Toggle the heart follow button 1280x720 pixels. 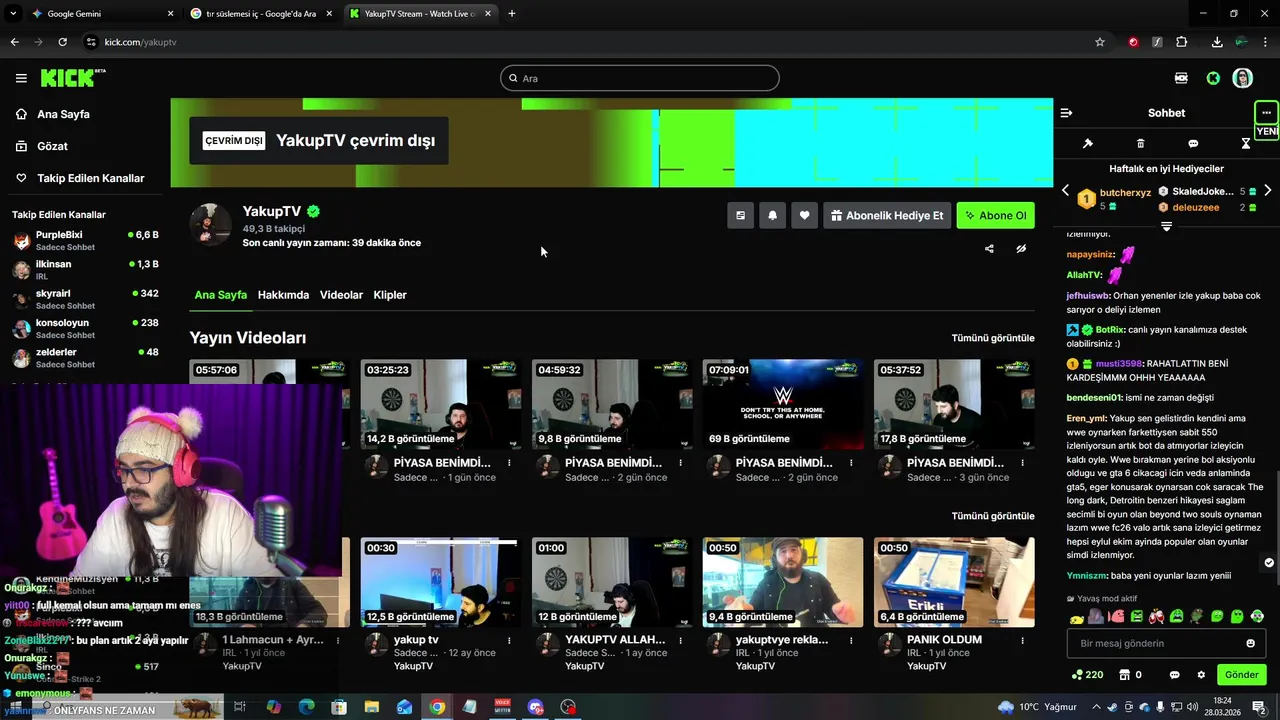[x=805, y=215]
